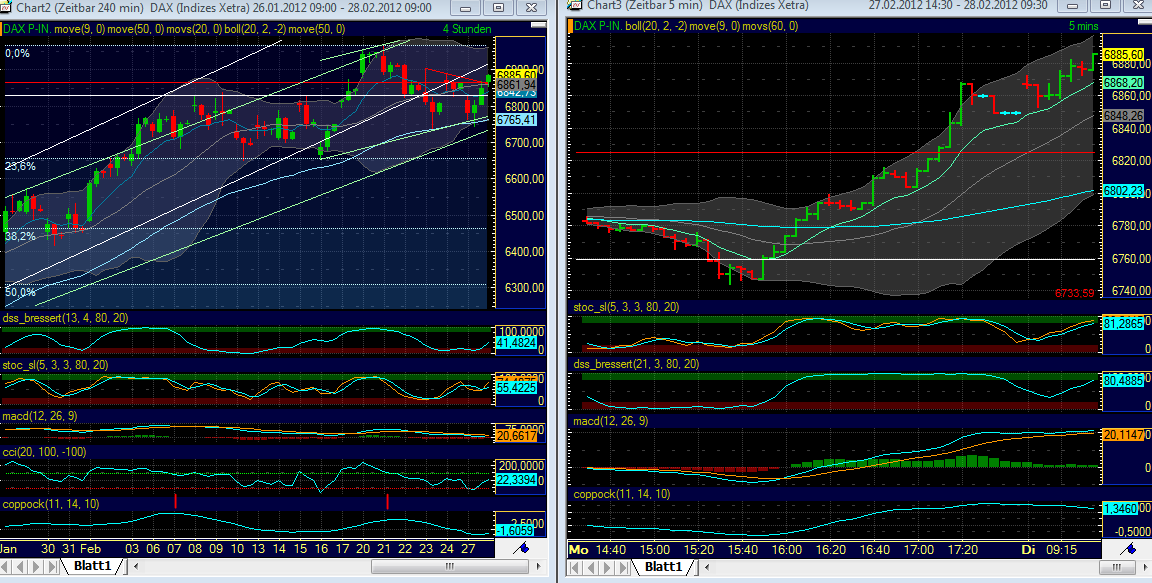Click the chart icon in Chart3 title bar
The height and width of the screenshot is (583, 1152).
click(572, 8)
